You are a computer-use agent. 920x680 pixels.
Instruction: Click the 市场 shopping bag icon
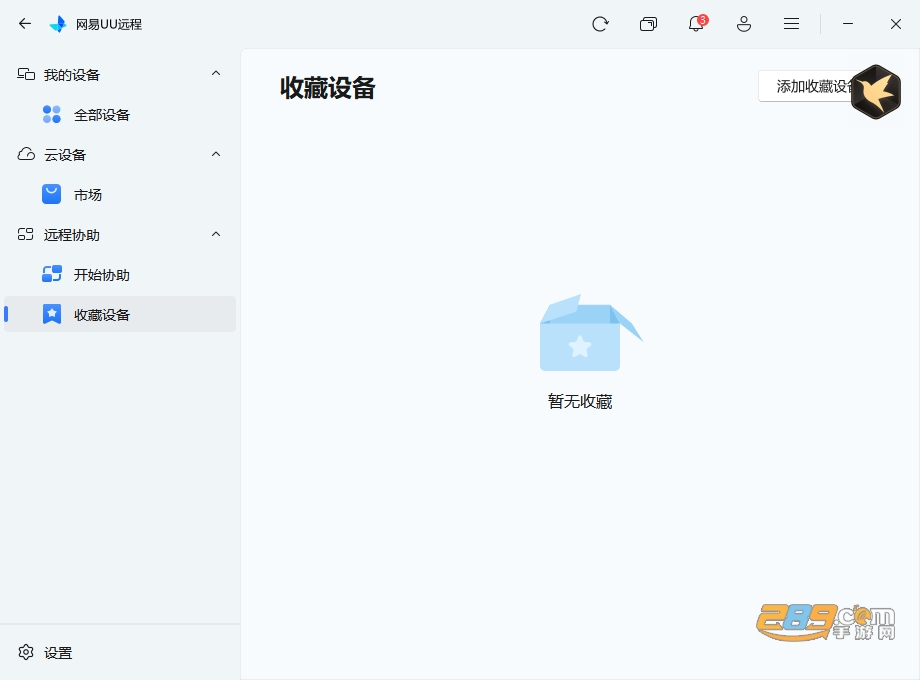coord(52,194)
